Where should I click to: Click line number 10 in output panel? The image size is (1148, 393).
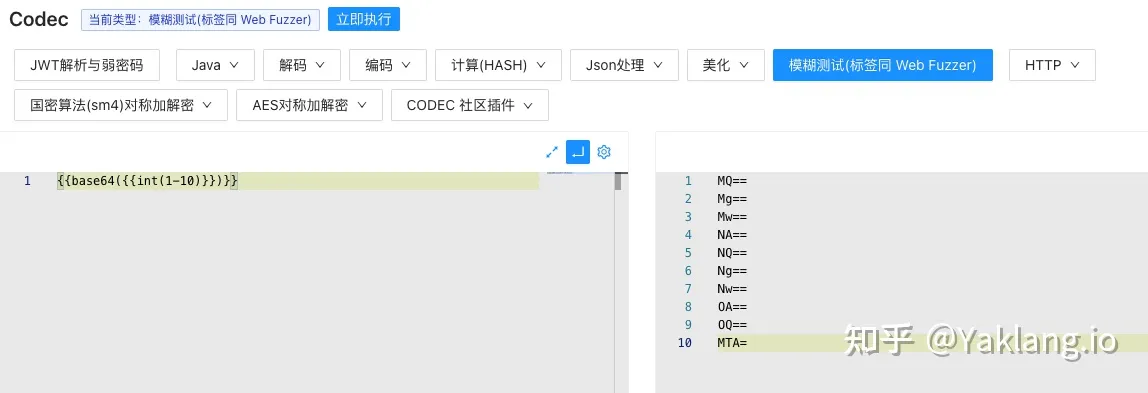[x=684, y=343]
